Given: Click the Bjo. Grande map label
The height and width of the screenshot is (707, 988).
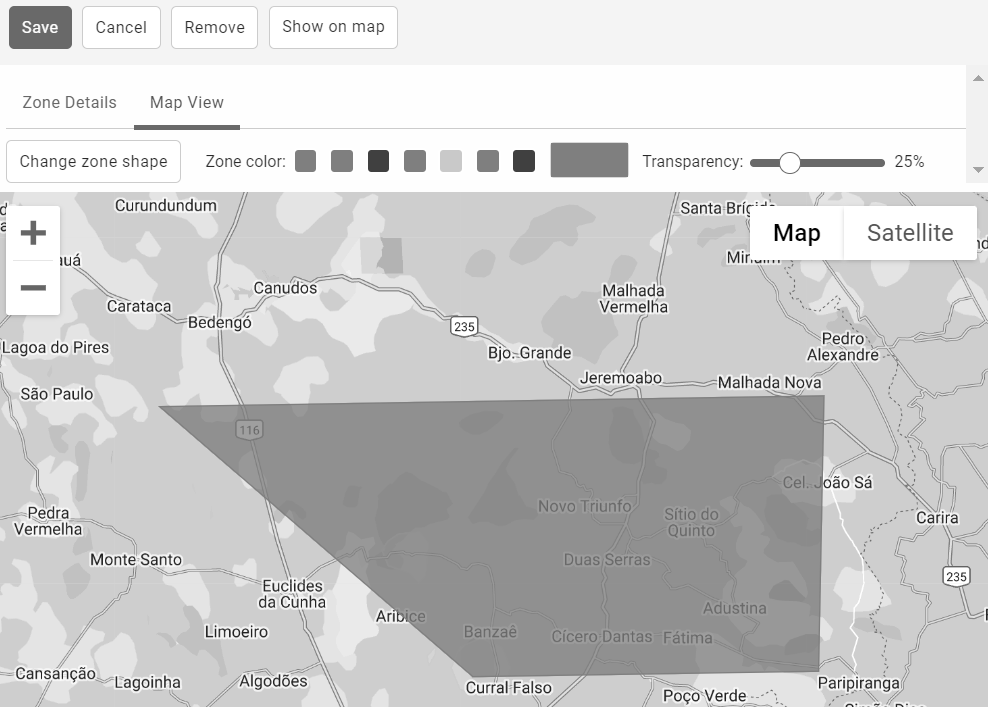Looking at the screenshot, I should (529, 353).
